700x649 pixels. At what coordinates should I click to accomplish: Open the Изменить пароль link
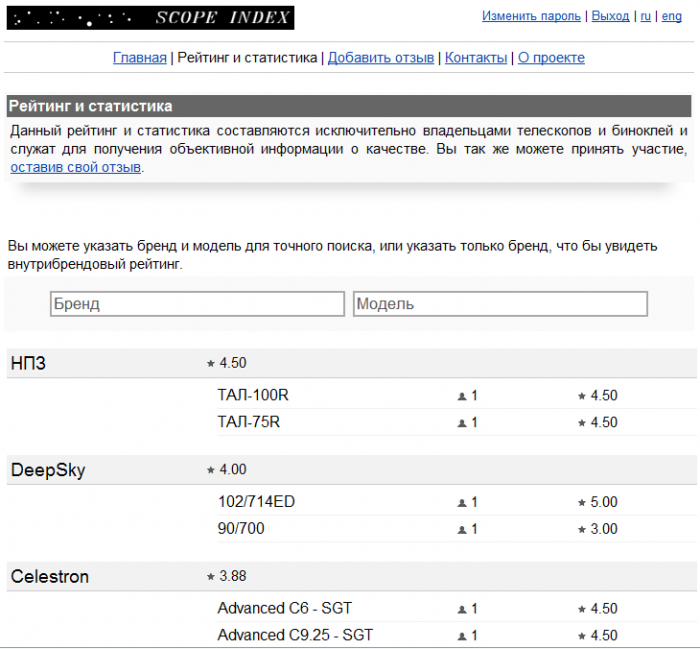pyautogui.click(x=531, y=16)
